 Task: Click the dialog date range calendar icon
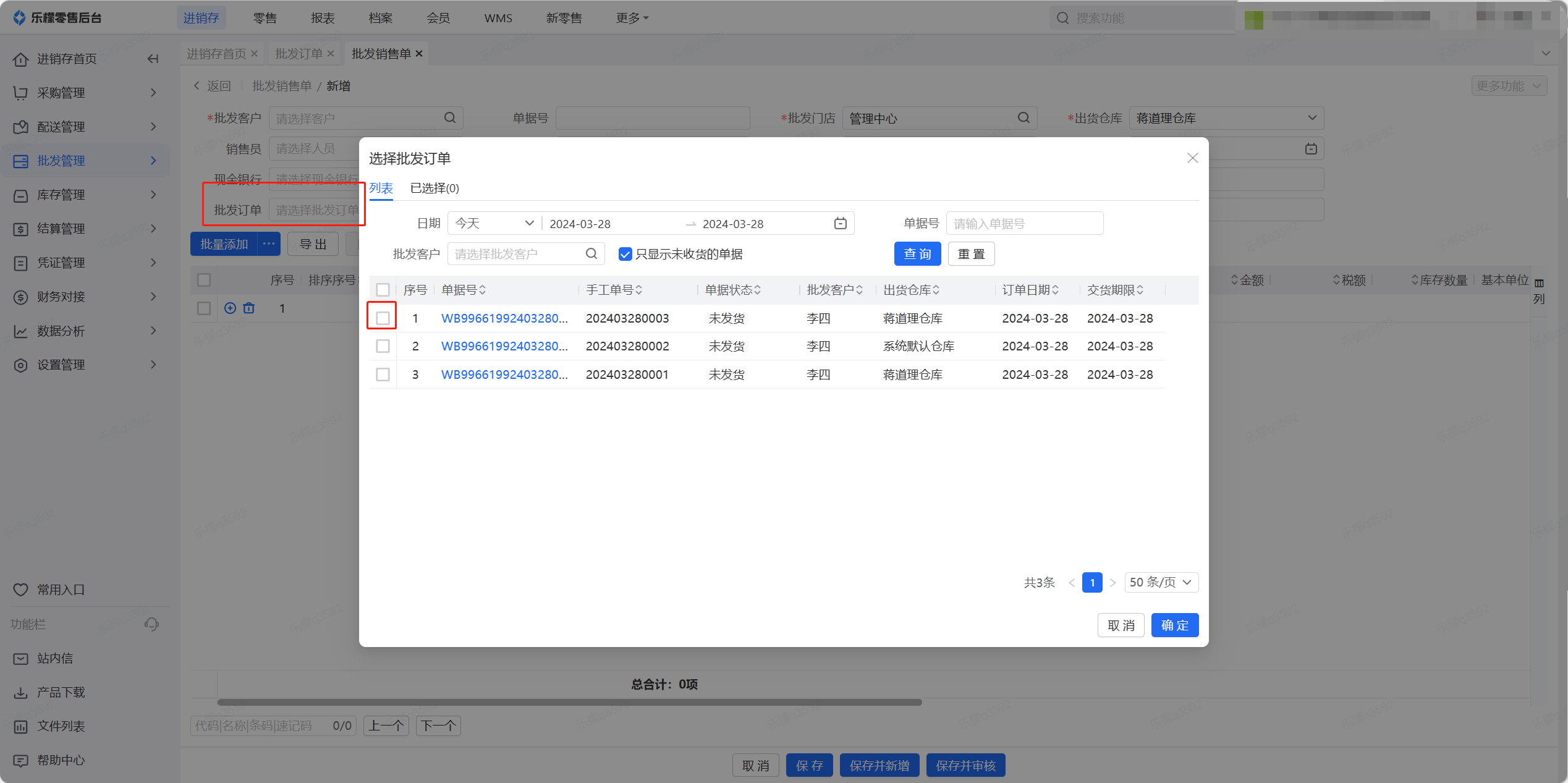pos(840,223)
